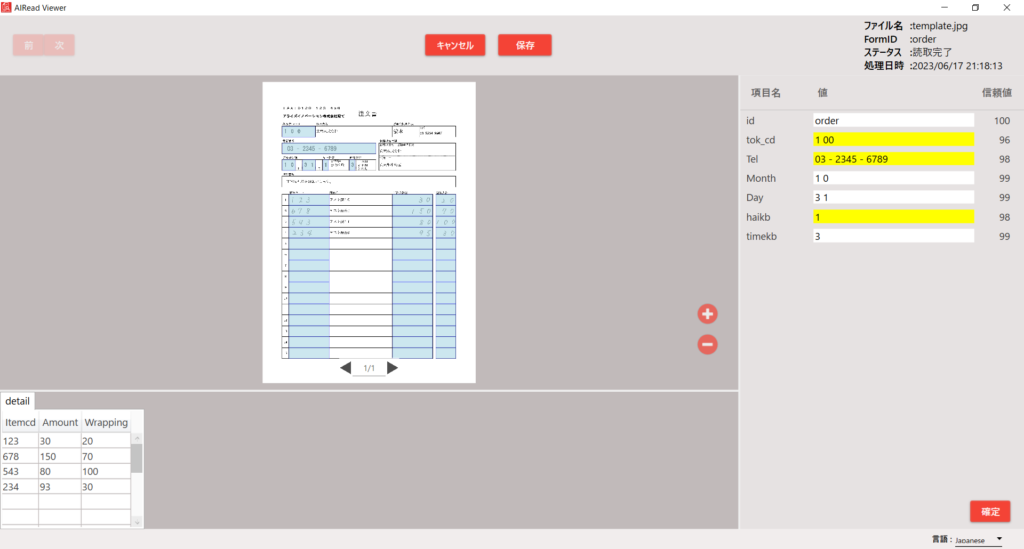Click the Amount column header

(60, 422)
